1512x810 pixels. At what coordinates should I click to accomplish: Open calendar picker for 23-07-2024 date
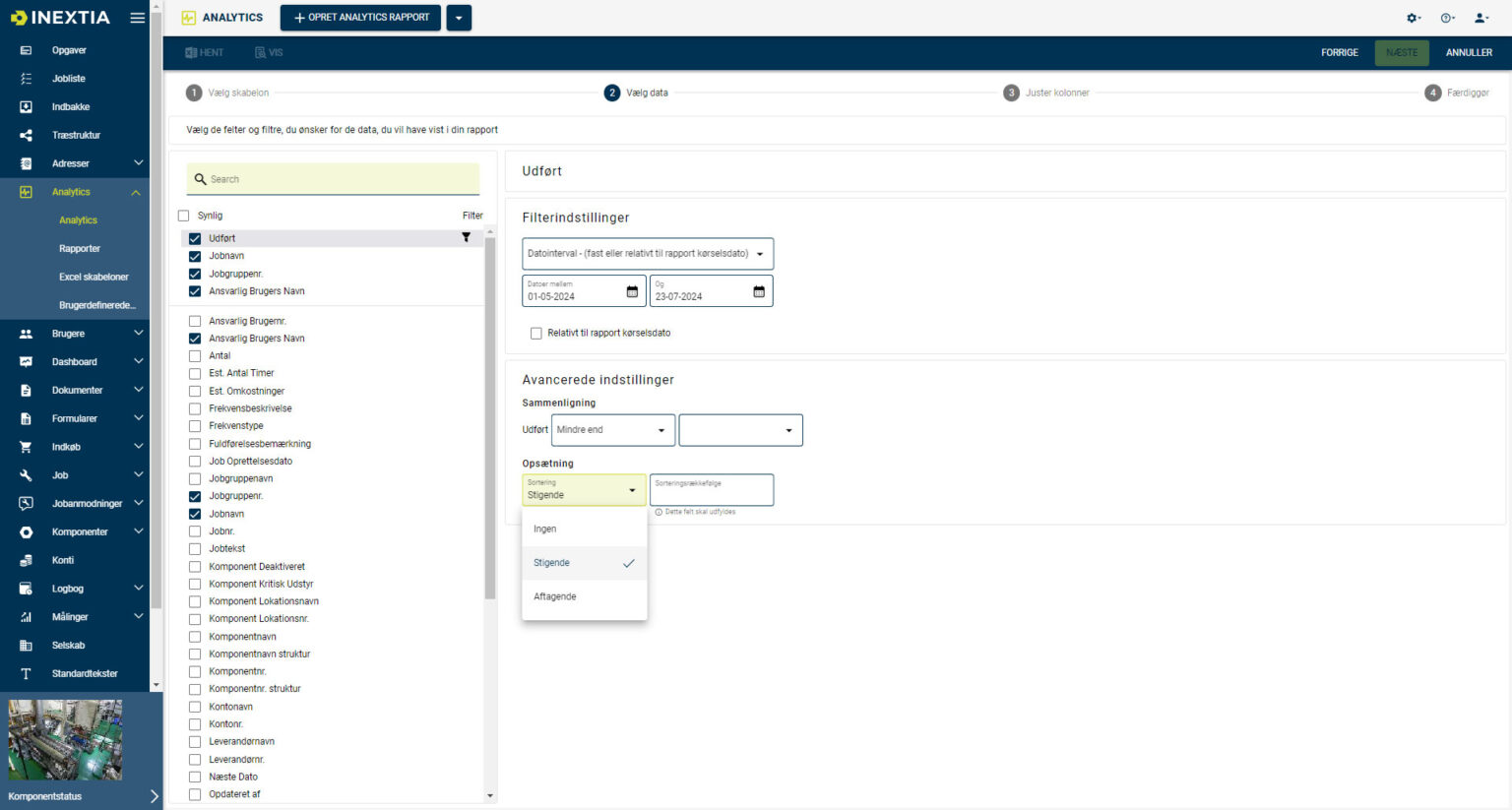[x=759, y=291]
